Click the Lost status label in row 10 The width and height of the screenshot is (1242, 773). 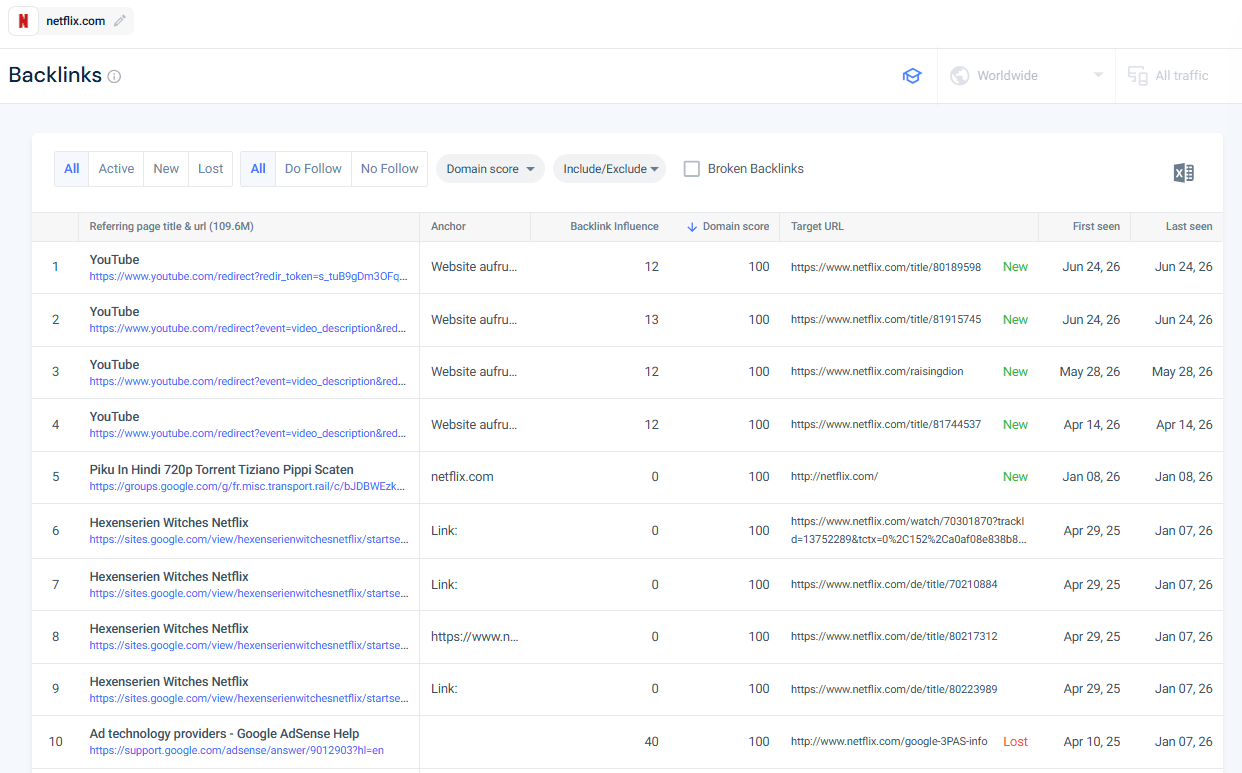pos(1015,742)
